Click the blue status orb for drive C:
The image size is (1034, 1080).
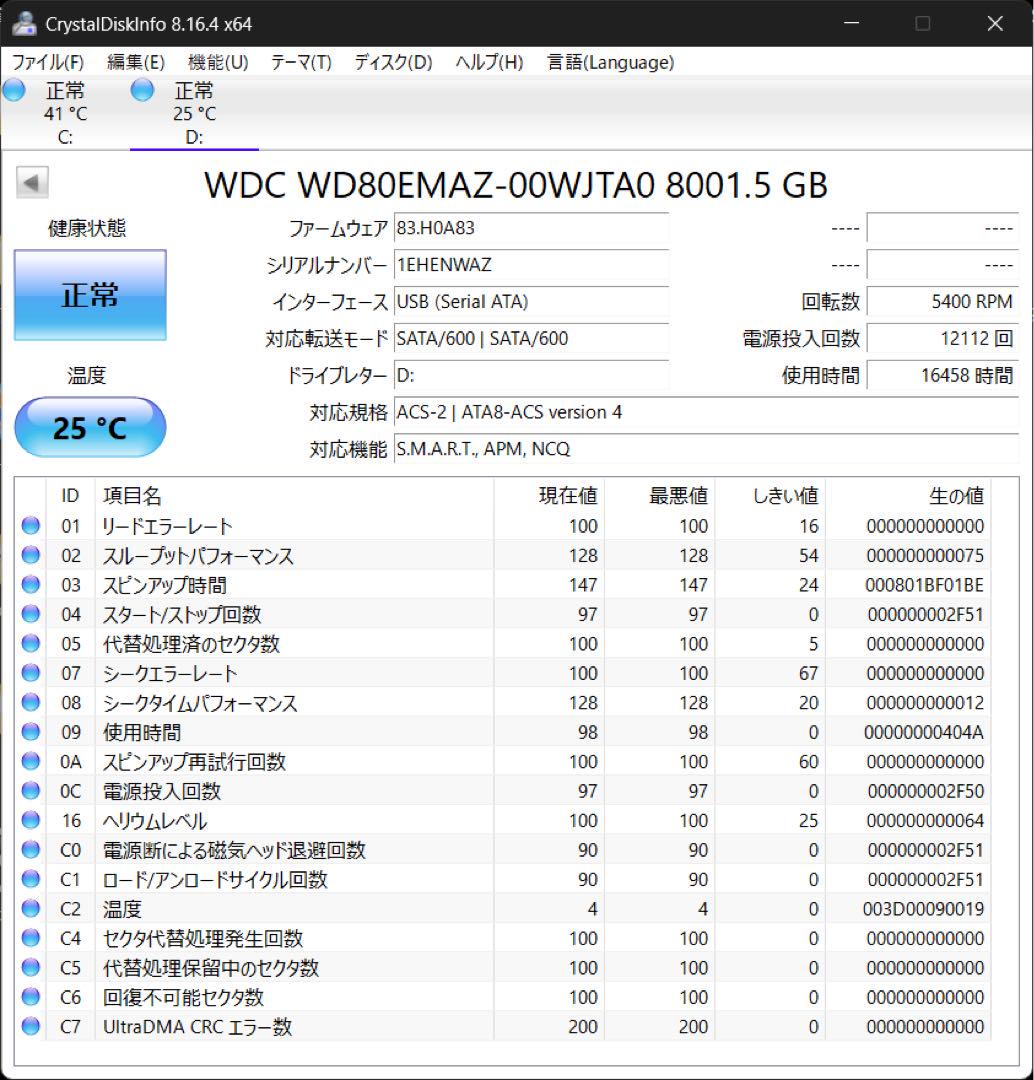coord(14,90)
